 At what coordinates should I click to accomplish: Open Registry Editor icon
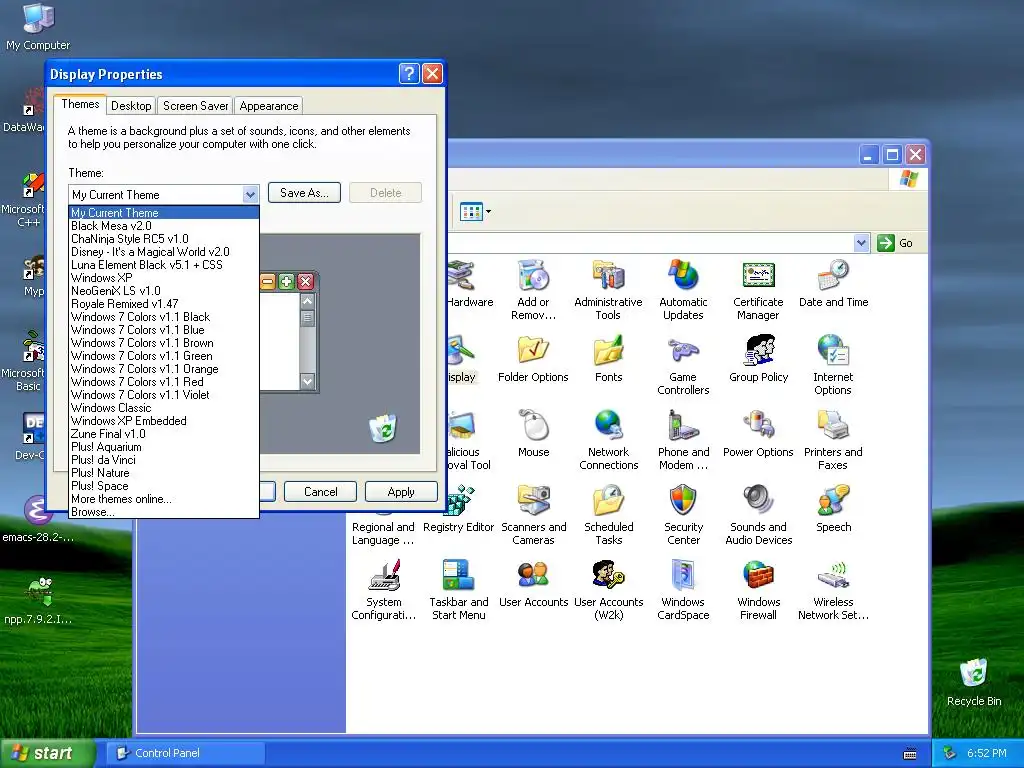458,509
